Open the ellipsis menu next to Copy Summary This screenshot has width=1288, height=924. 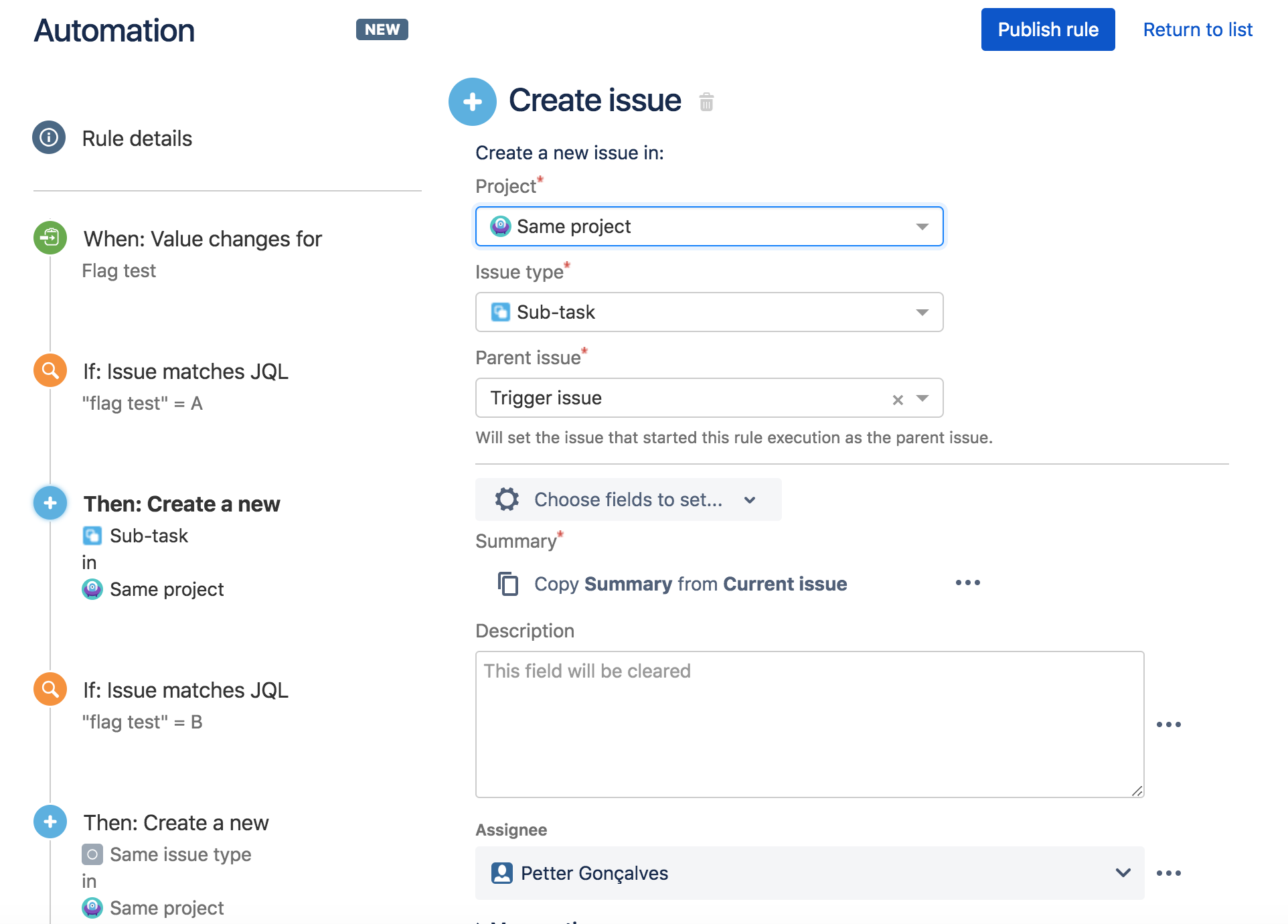pyautogui.click(x=967, y=583)
